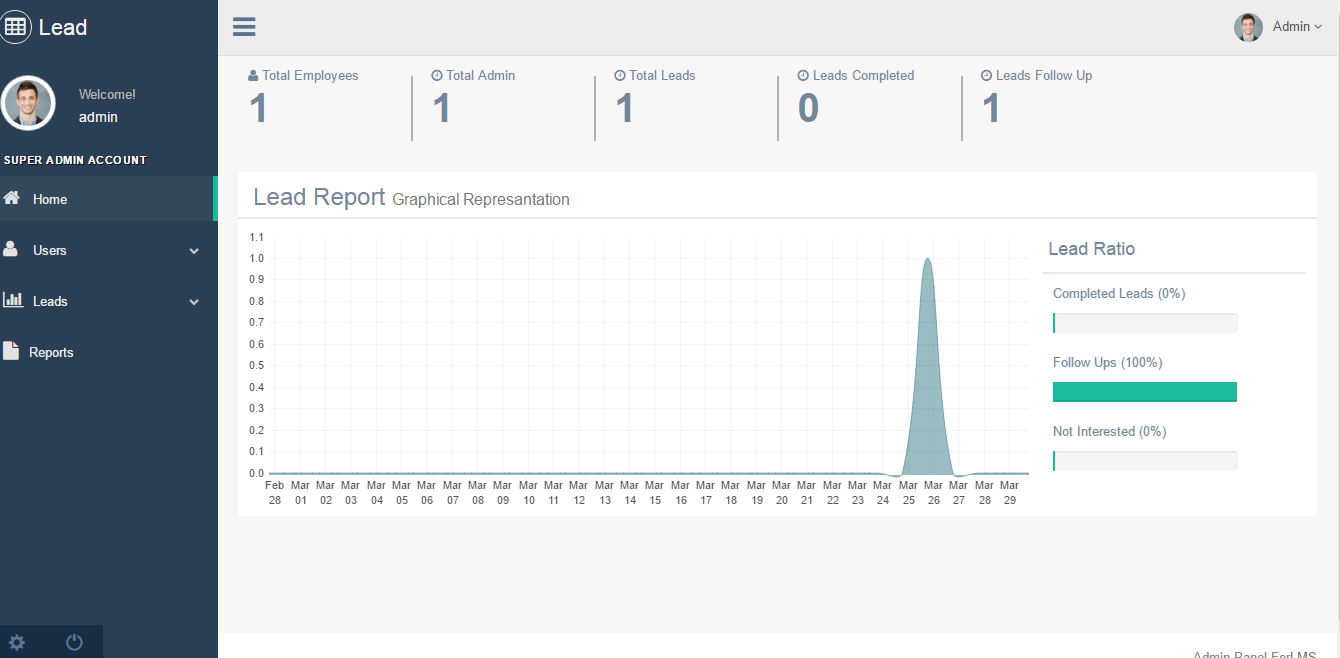The height and width of the screenshot is (658, 1340).
Task: Click the Users person icon in sidebar
Action: [11, 249]
